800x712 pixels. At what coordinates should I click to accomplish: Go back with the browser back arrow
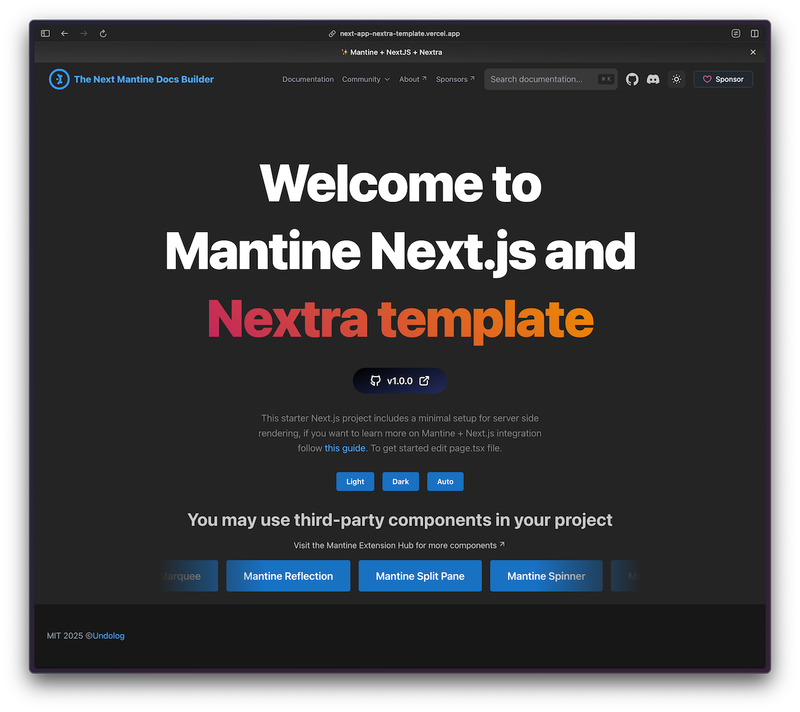pyautogui.click(x=64, y=34)
